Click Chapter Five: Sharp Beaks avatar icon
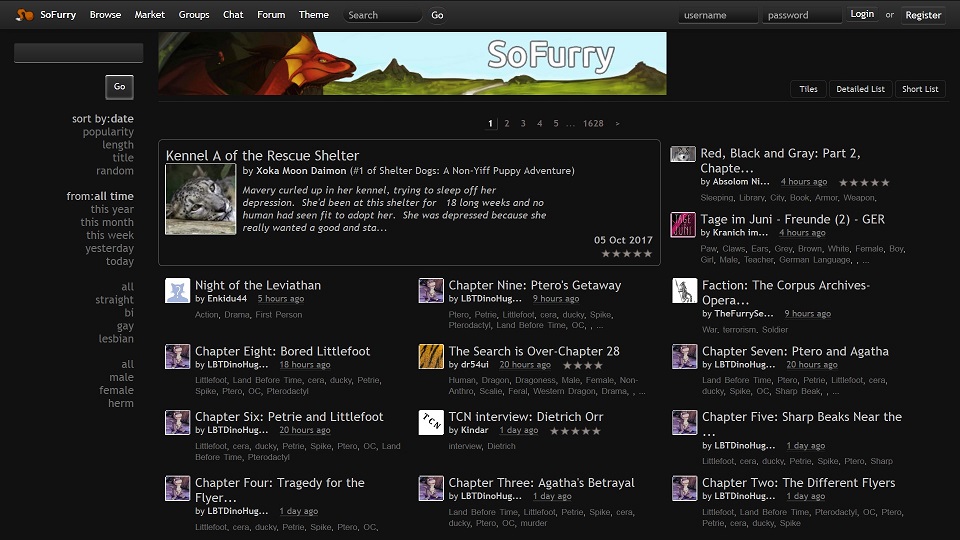960x540 pixels. 684,422
